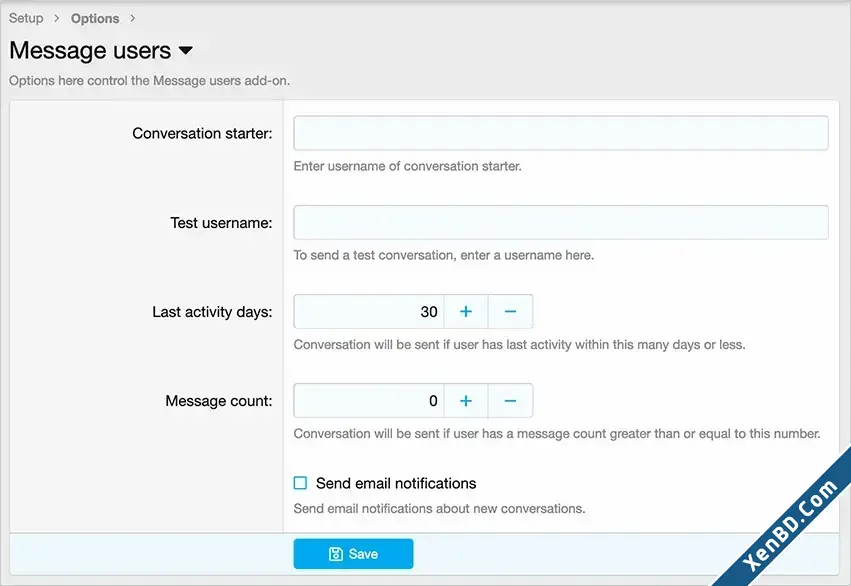851x586 pixels.
Task: Click the 'Test username:' label
Action: [x=221, y=223]
